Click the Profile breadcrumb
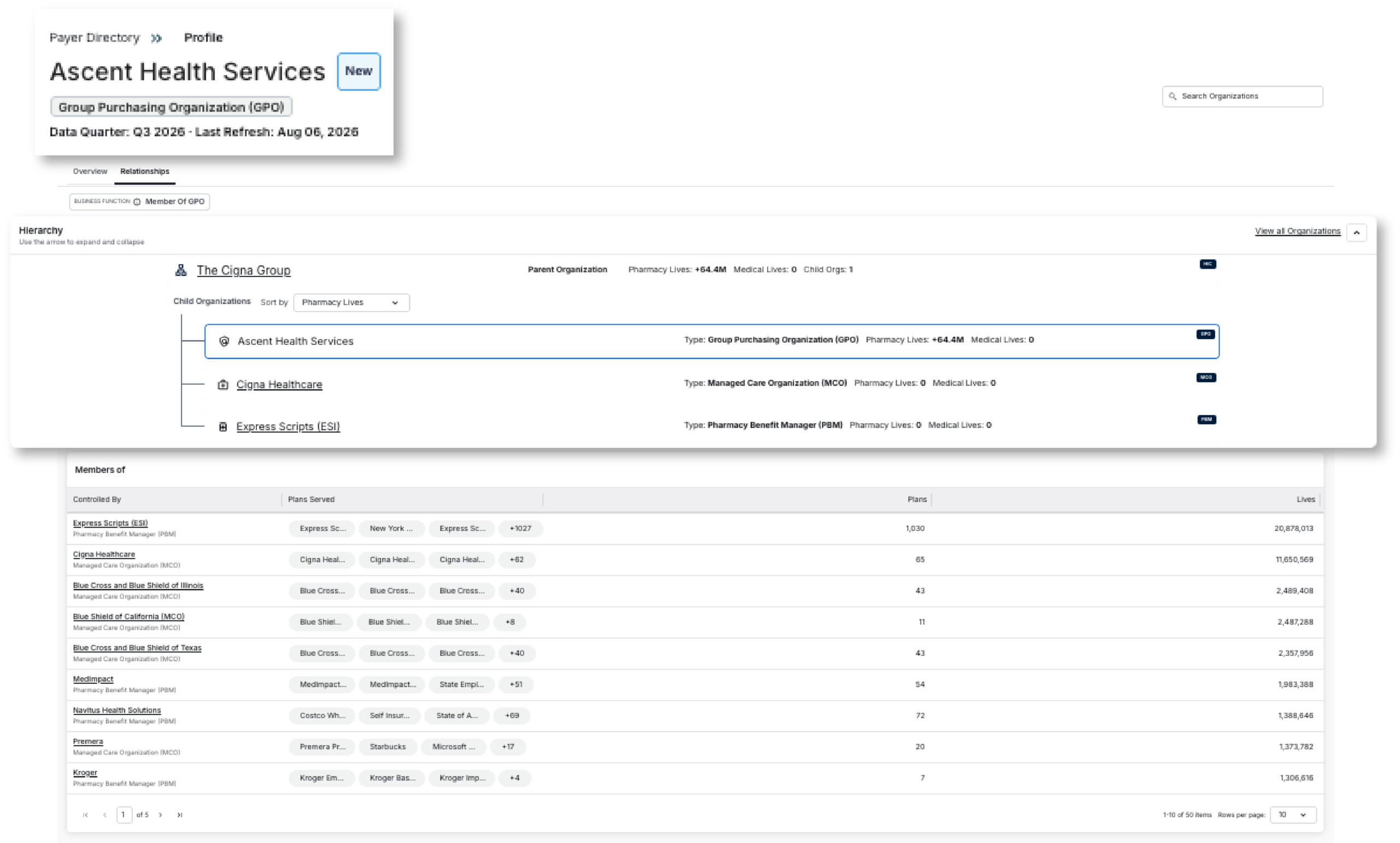This screenshot has width=1400, height=843. point(203,38)
